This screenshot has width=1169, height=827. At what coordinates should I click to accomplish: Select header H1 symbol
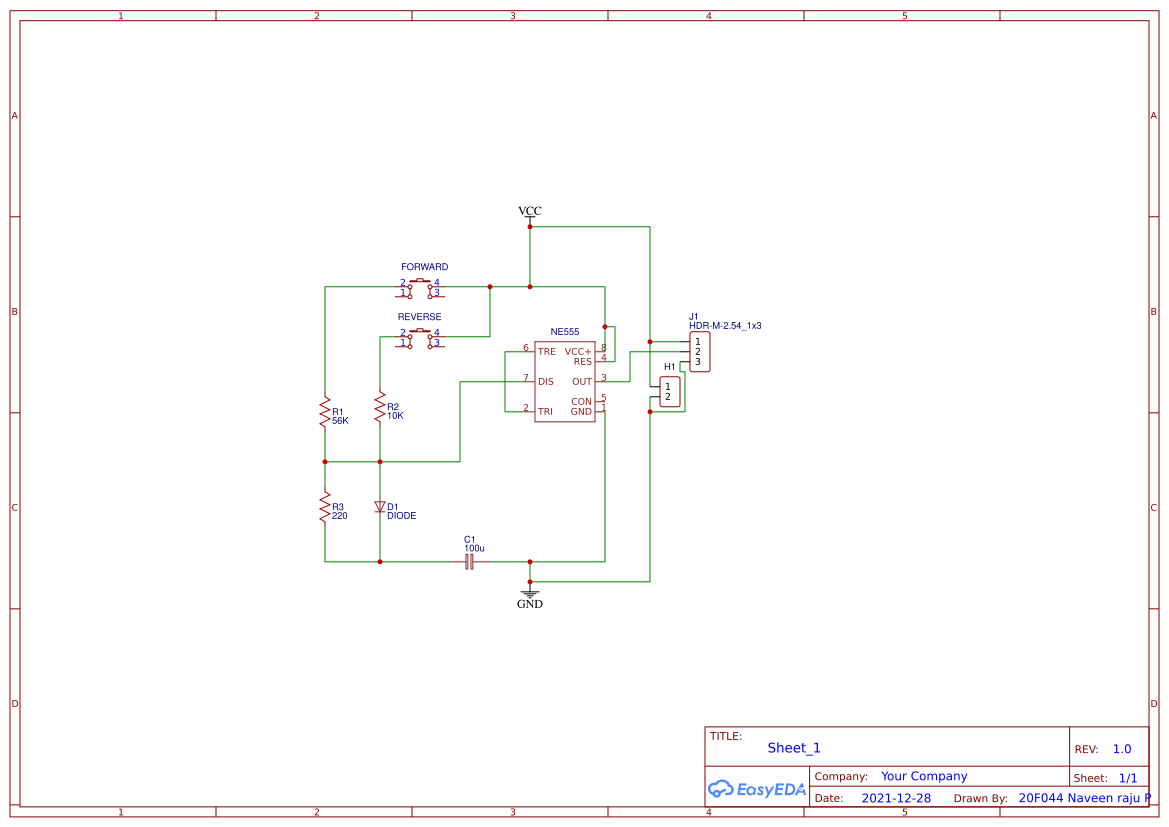pos(668,390)
